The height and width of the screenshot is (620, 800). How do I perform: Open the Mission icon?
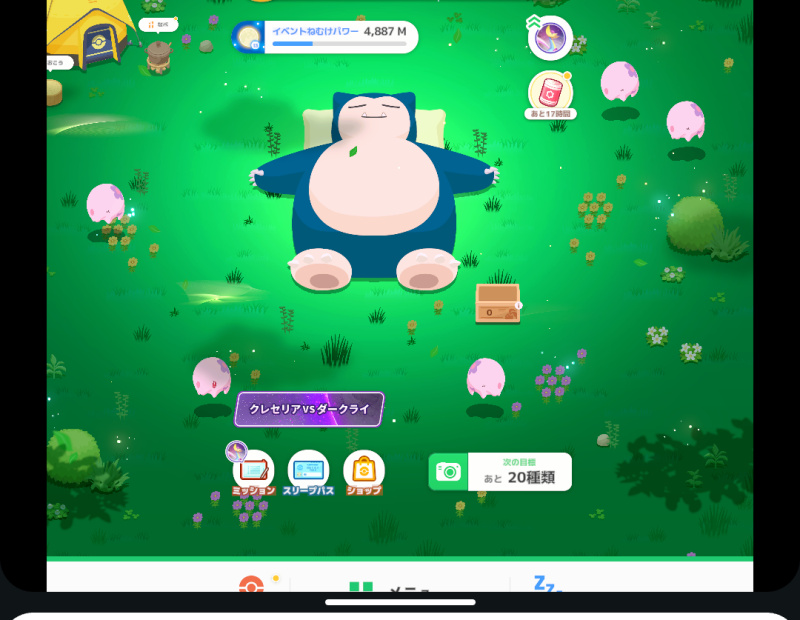click(x=254, y=473)
